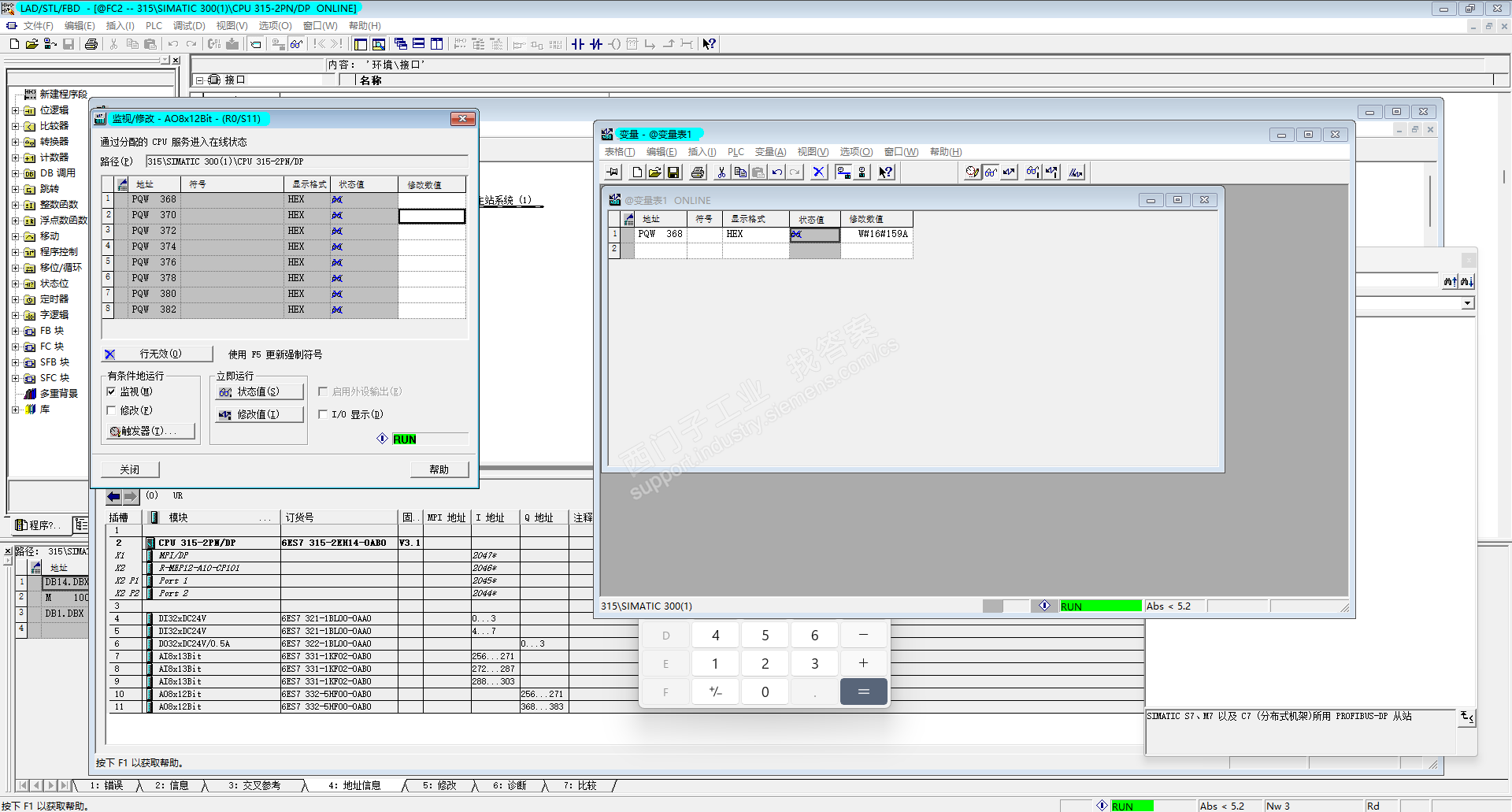Check the 修改(F) checkbox
The width and height of the screenshot is (1512, 812).
click(111, 410)
